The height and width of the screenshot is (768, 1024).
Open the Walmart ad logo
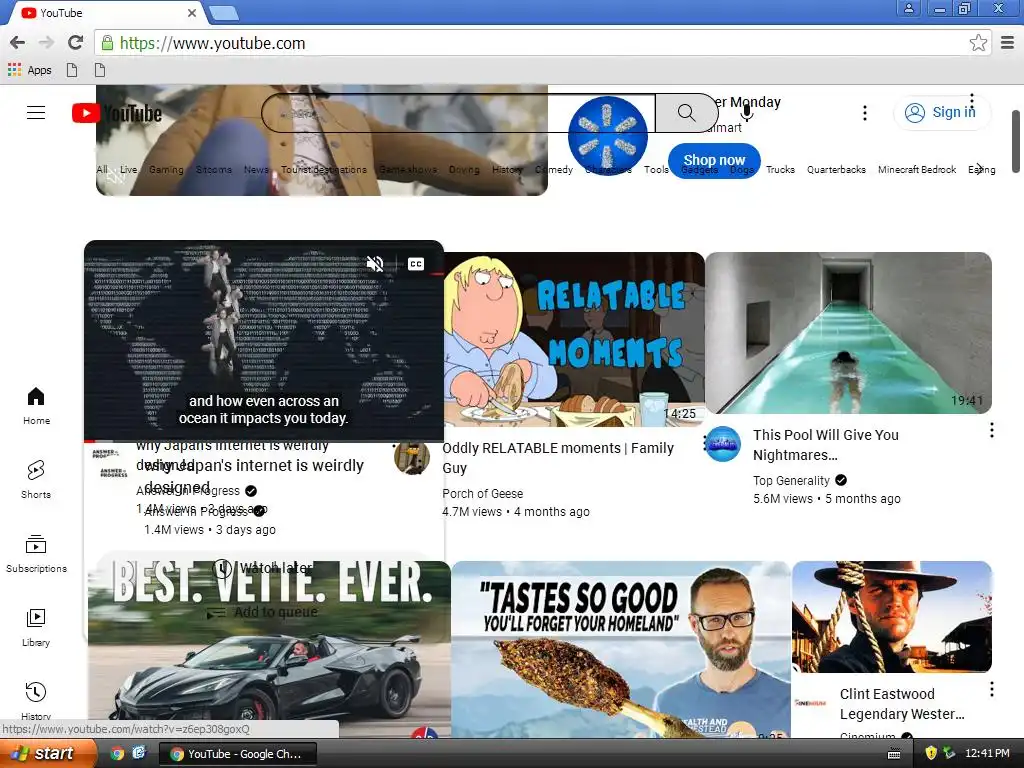(607, 136)
